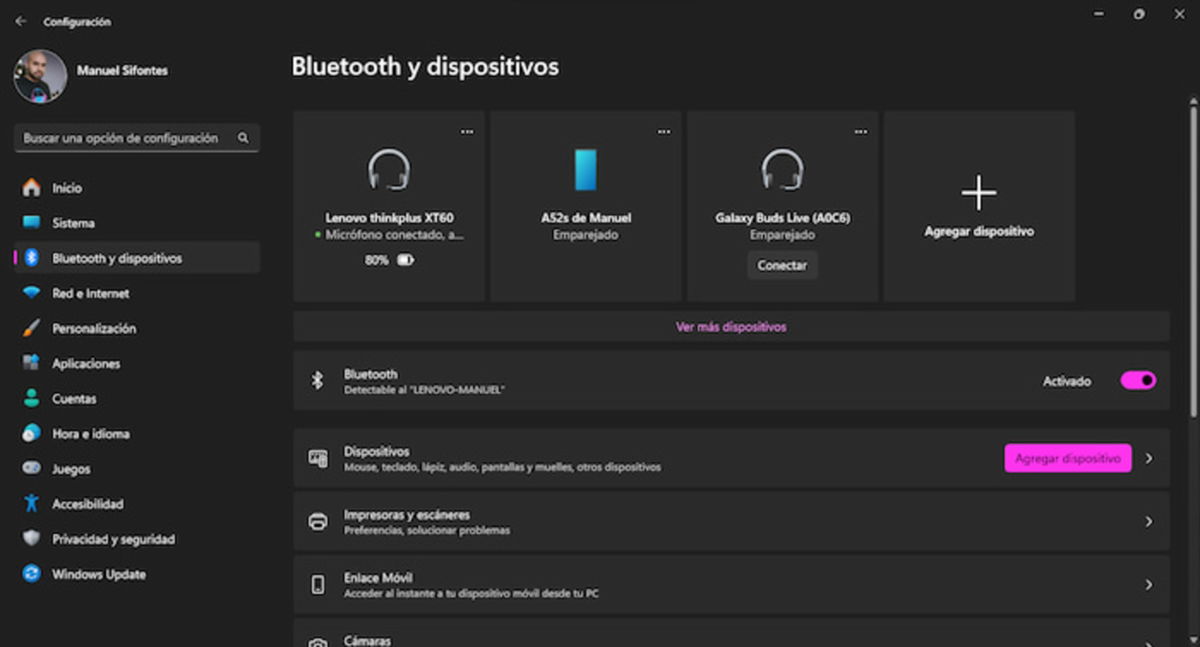Image resolution: width=1200 pixels, height=647 pixels.
Task: Open options menu for A52s de Manuel
Action: [663, 130]
